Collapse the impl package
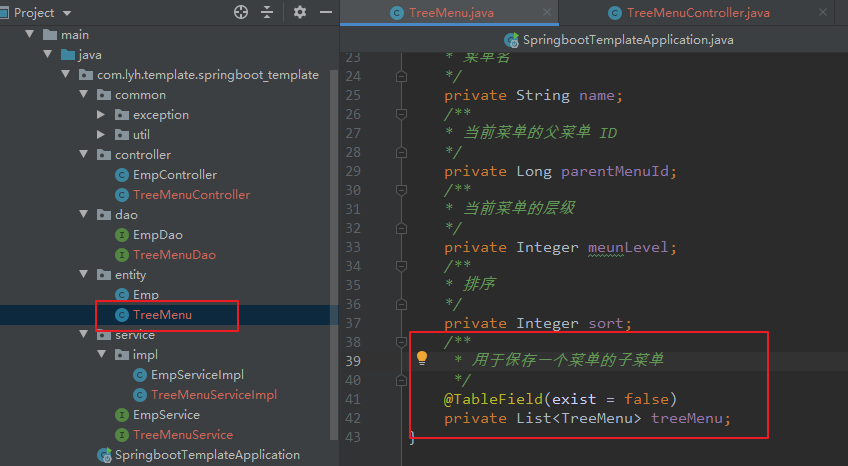Screen dimensions: 848x466 101,355
